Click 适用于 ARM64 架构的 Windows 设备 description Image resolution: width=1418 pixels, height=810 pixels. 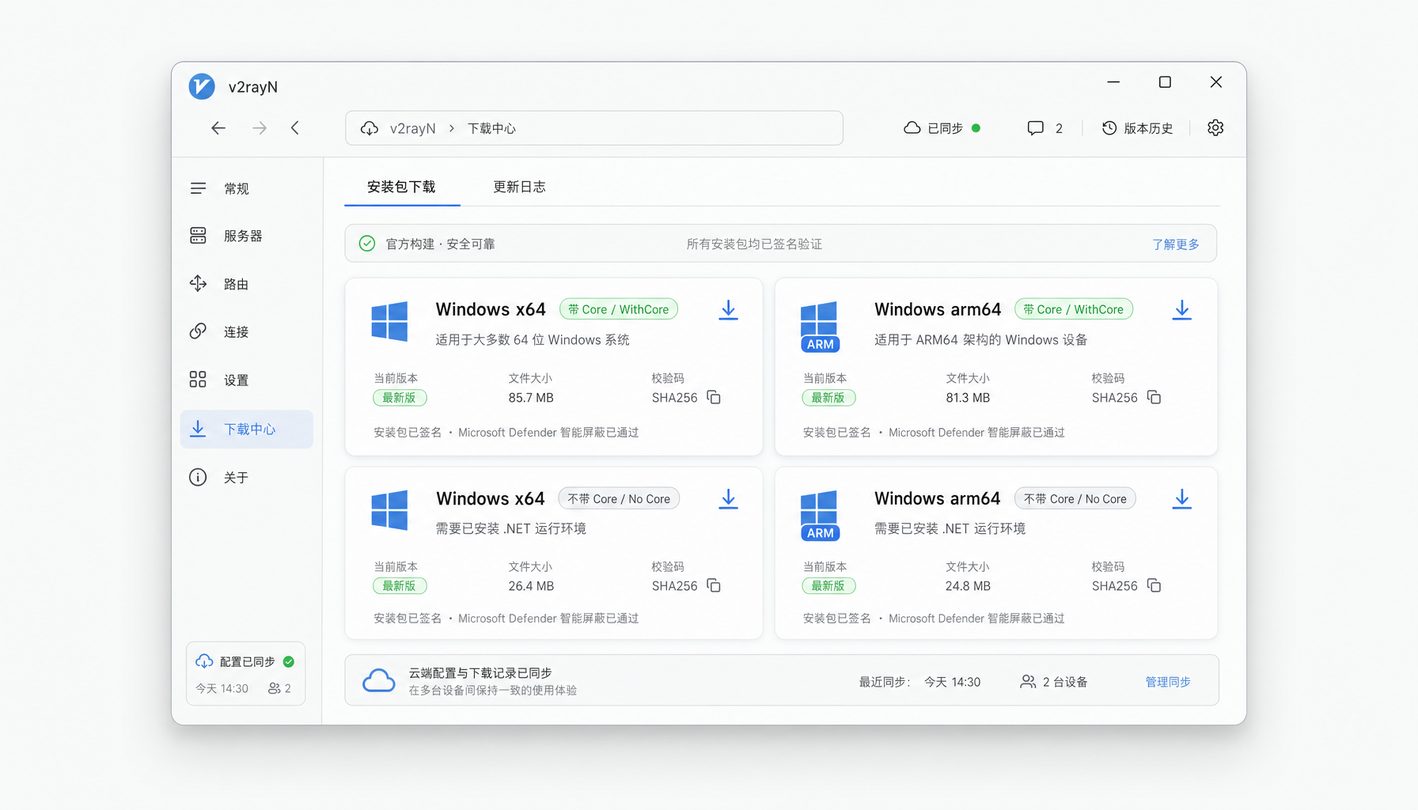[x=981, y=340]
